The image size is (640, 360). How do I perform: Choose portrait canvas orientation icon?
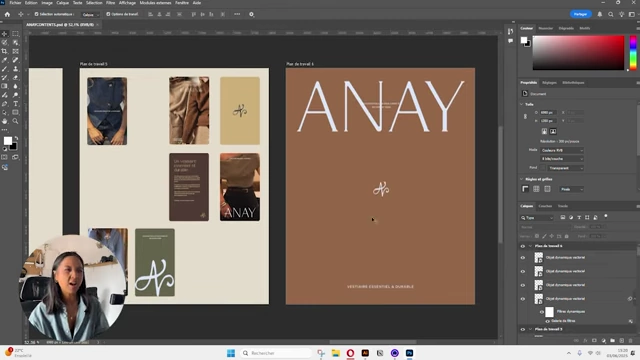coord(544,131)
